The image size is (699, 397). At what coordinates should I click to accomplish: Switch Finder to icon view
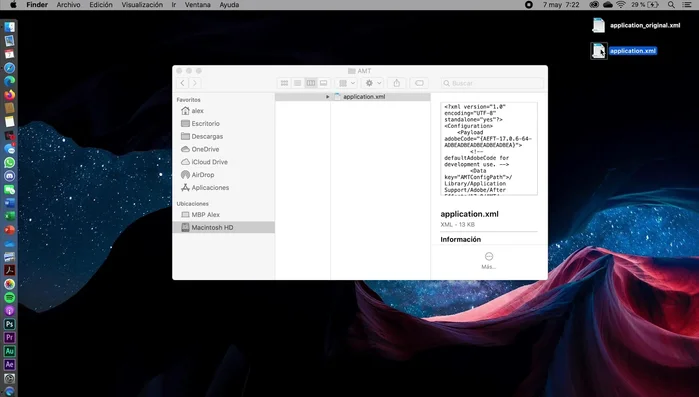284,83
